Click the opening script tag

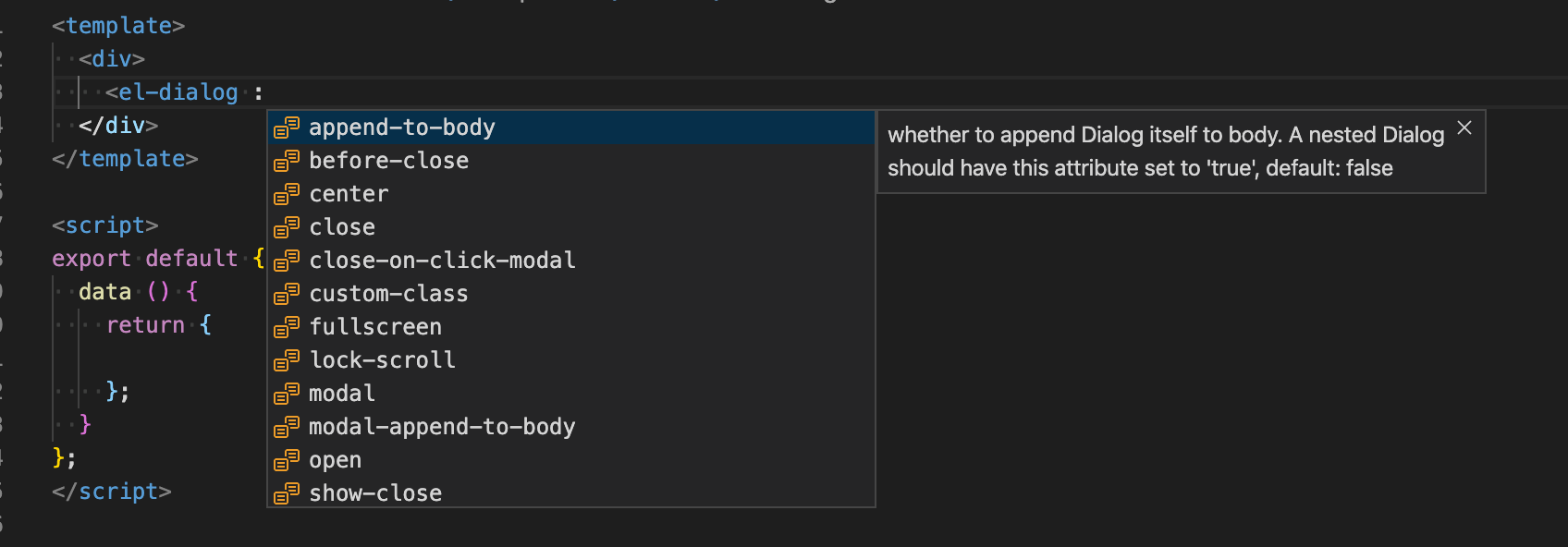(105, 225)
